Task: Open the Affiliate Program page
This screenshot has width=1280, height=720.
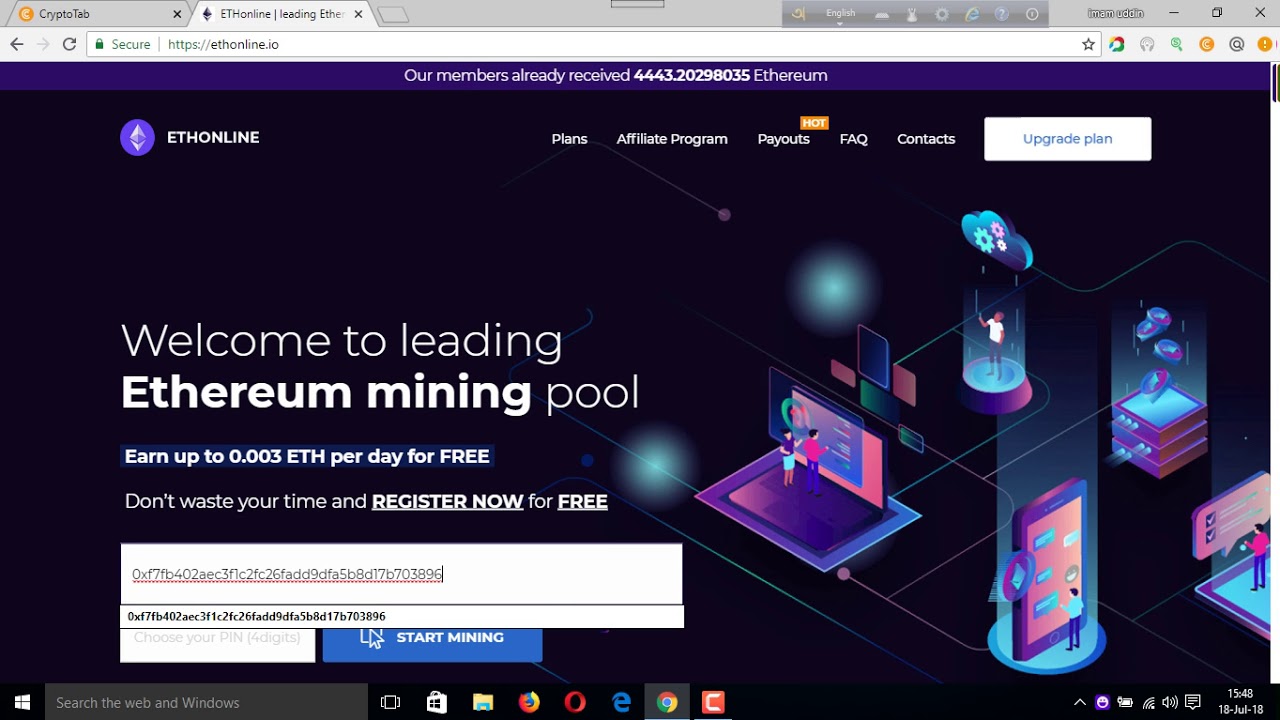Action: (x=672, y=139)
